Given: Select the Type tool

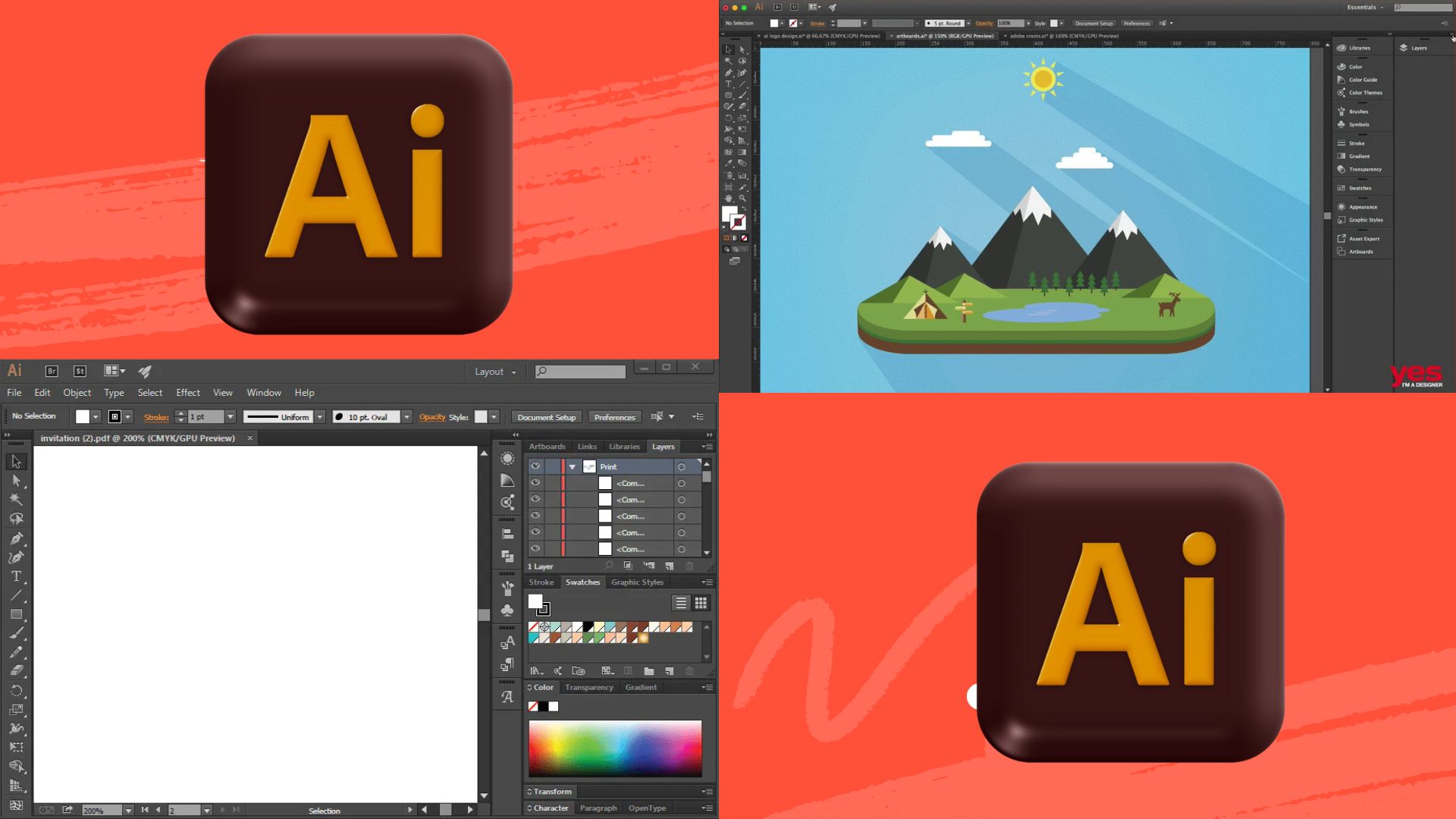Looking at the screenshot, I should tap(16, 576).
